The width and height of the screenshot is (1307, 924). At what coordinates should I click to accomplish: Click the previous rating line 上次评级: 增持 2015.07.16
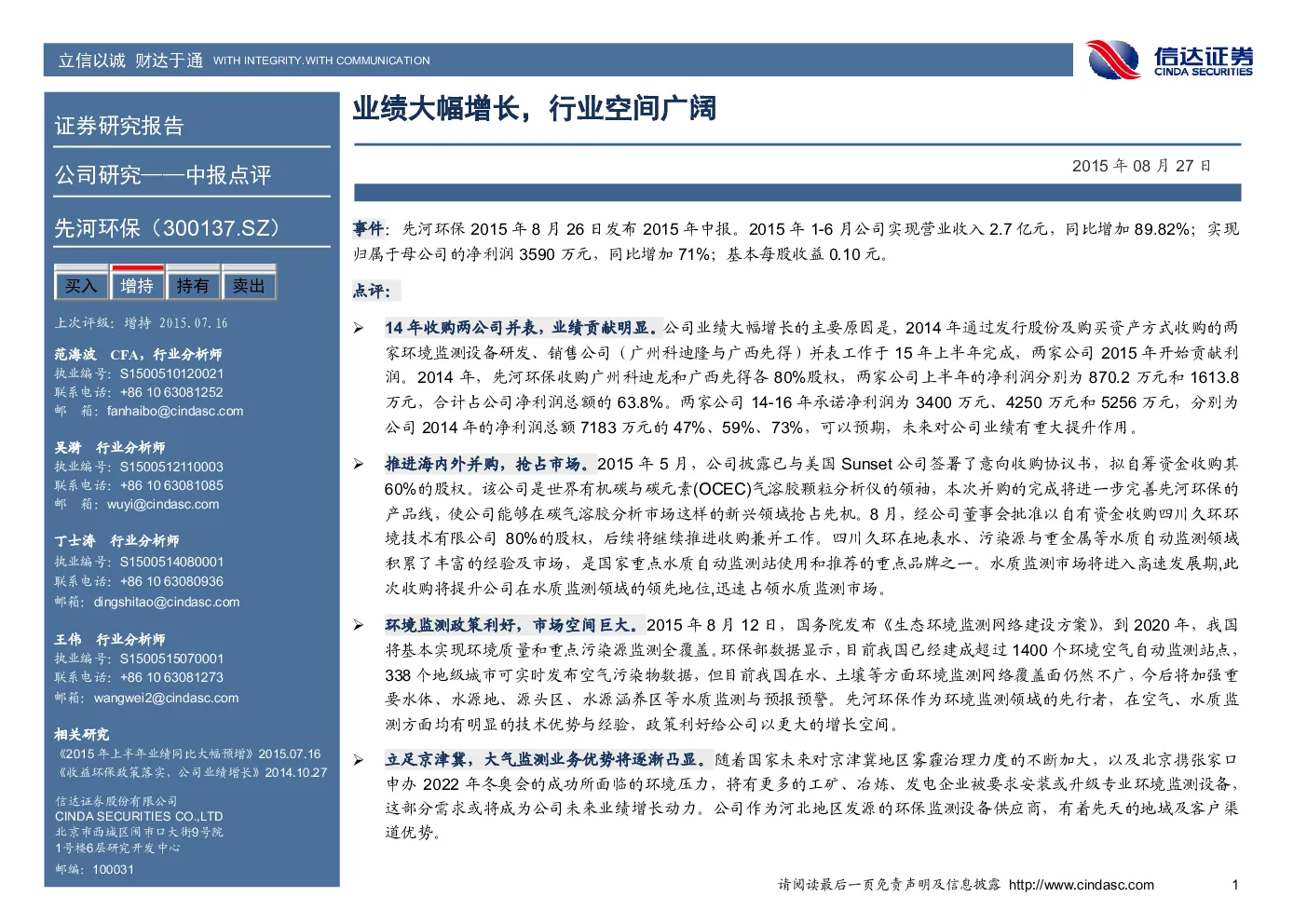point(142,323)
